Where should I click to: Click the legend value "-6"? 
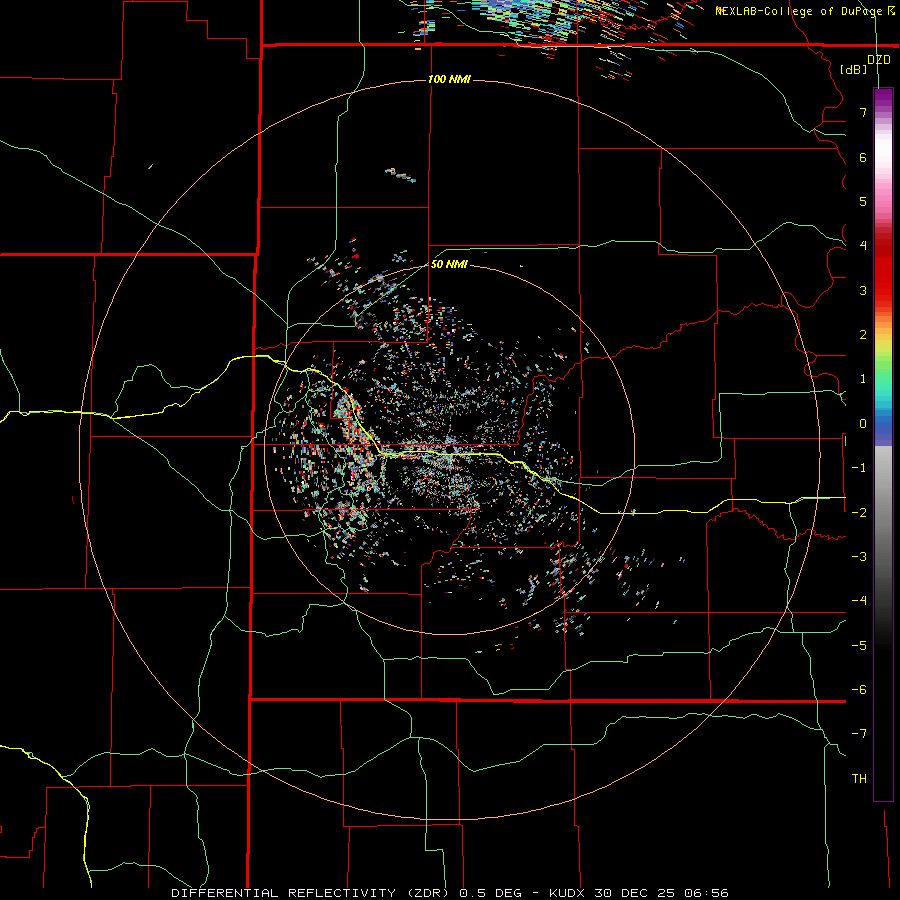859,690
